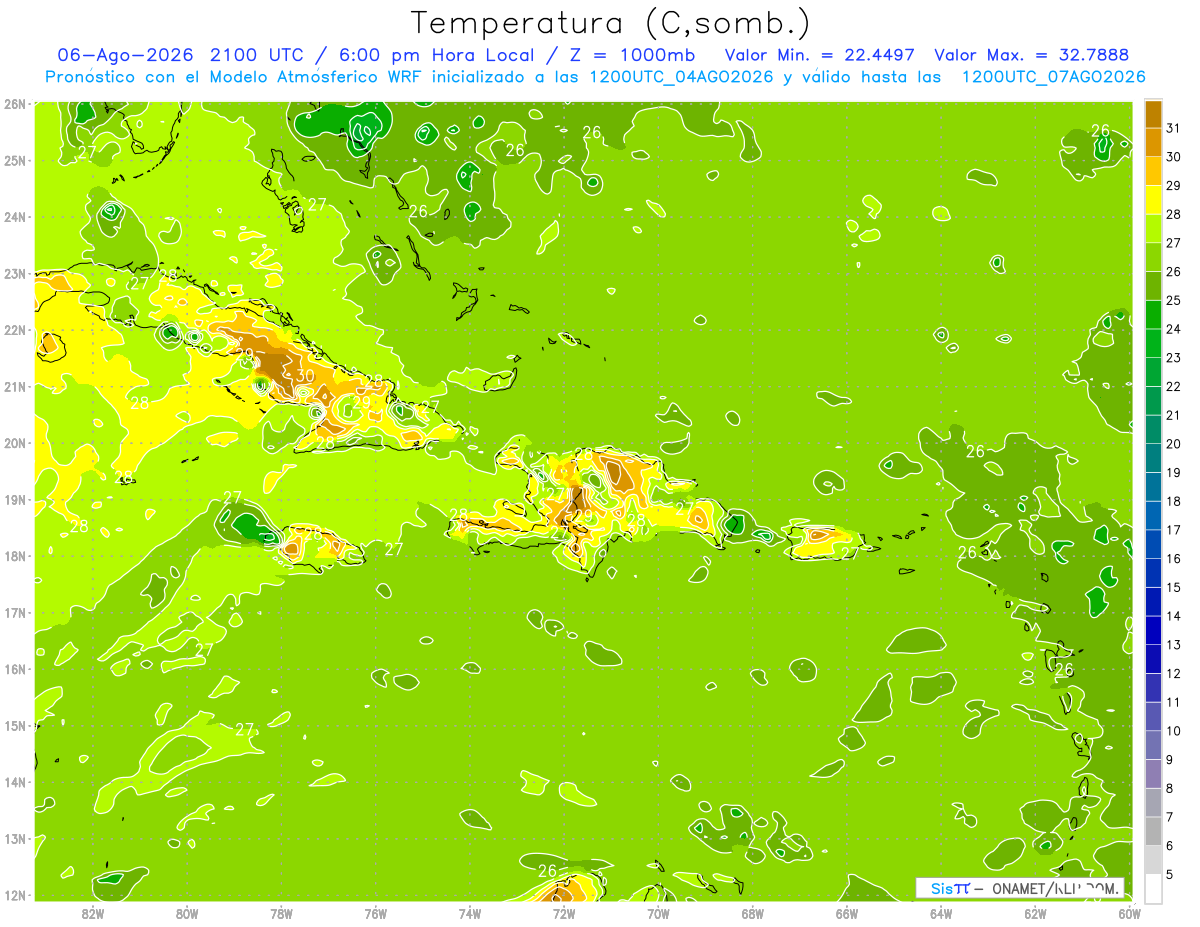Image resolution: width=1200 pixels, height=927 pixels.
Task: Click the title "Temperatura (C,somb.)"
Action: click(610, 23)
